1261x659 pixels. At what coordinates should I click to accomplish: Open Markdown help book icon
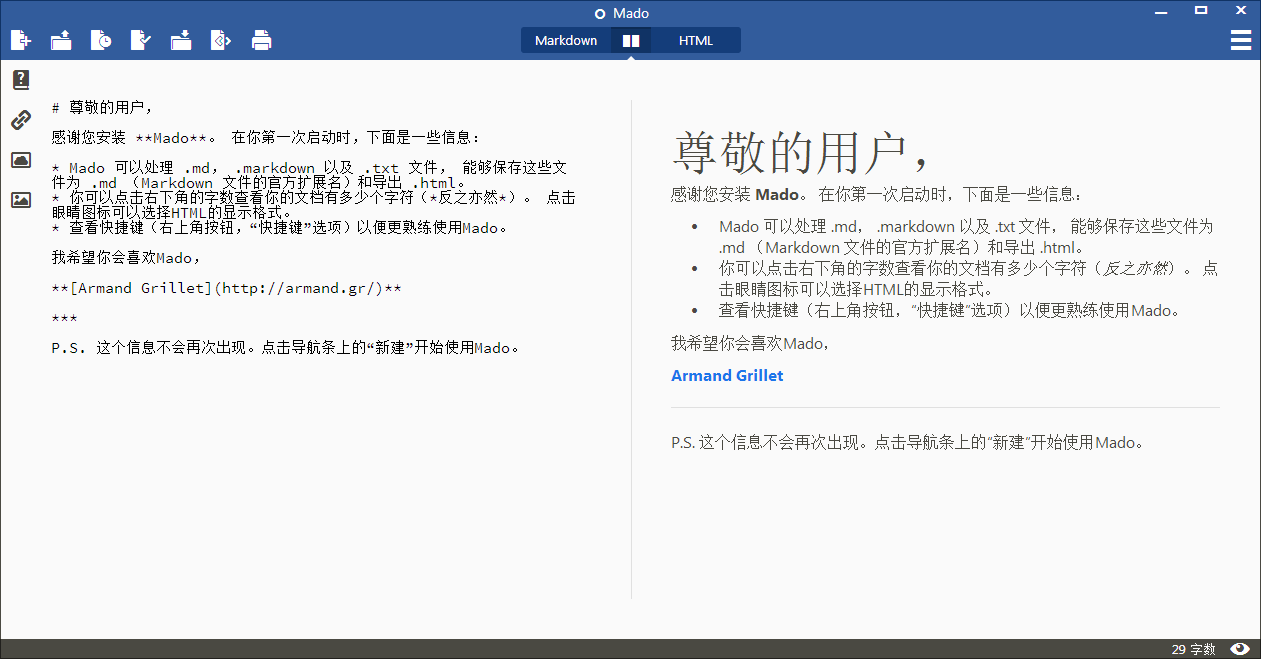tap(20, 80)
